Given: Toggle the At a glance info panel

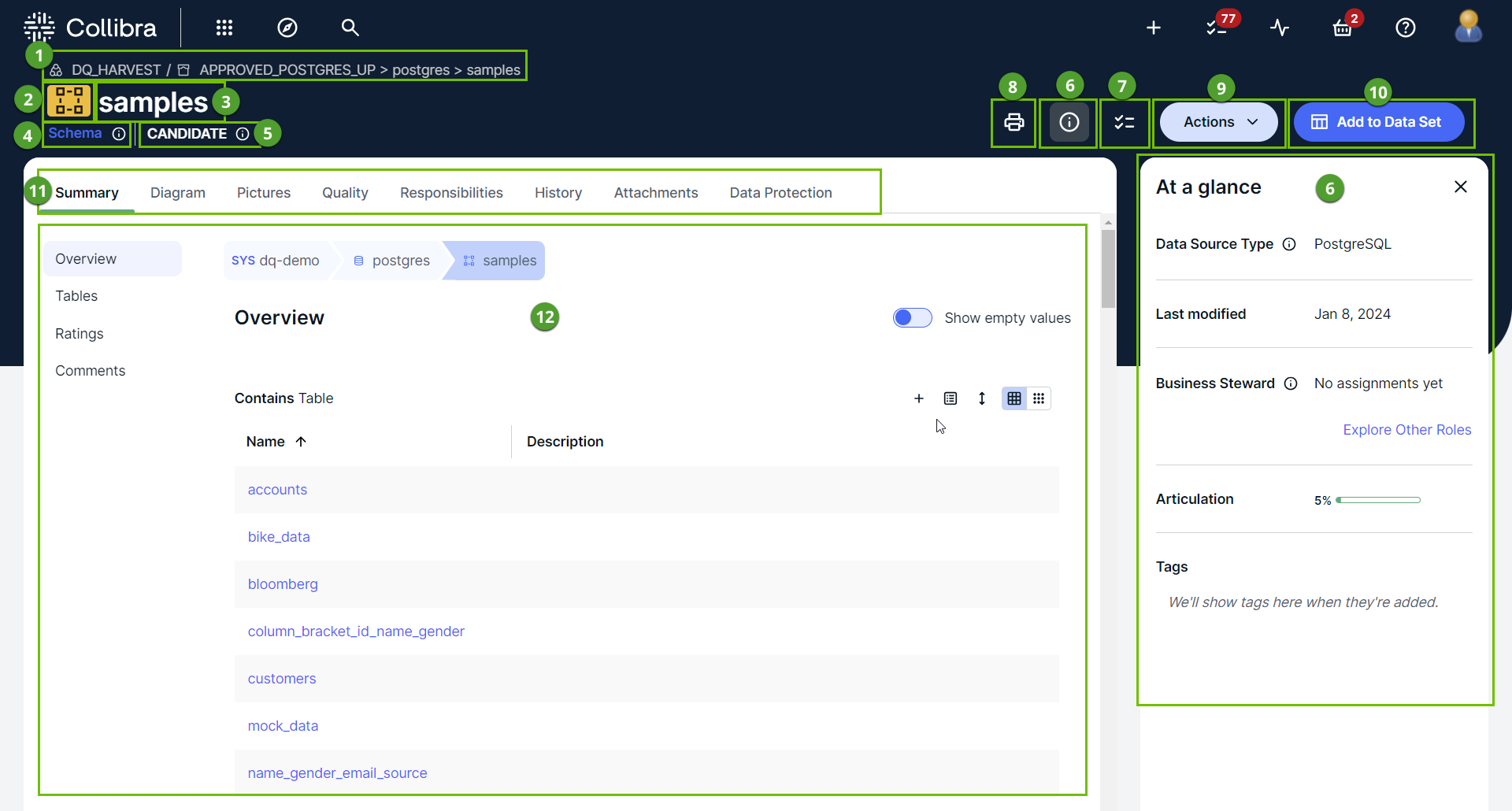Looking at the screenshot, I should [1069, 122].
